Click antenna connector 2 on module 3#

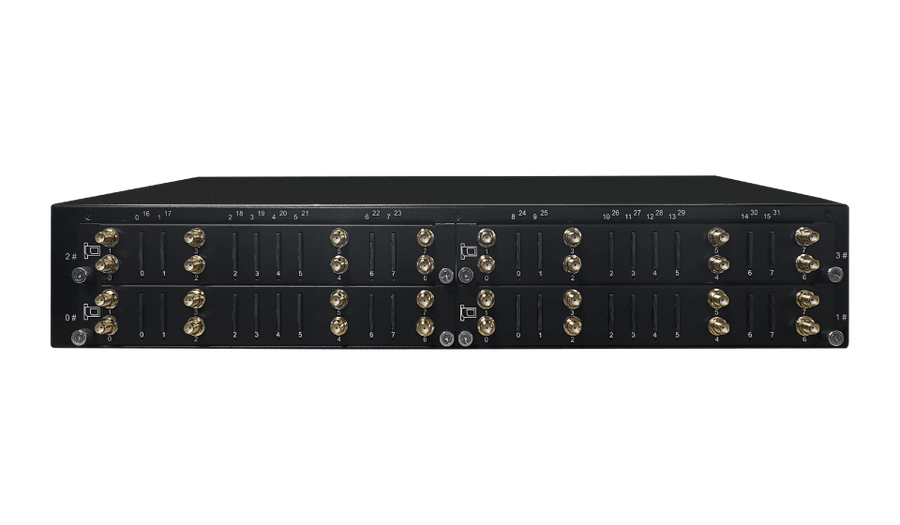point(572,265)
